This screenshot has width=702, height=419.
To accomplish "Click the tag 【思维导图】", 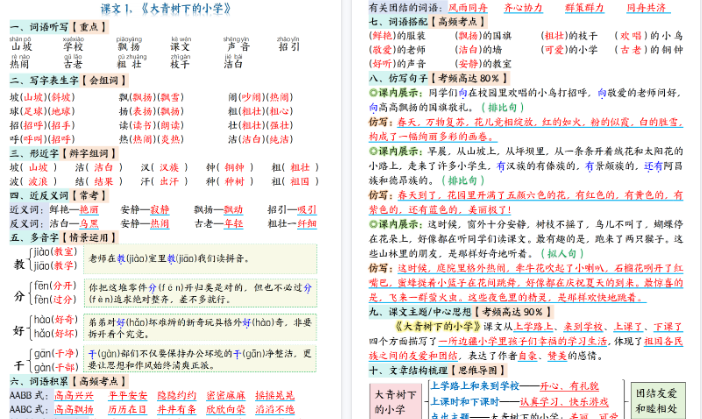I will [478, 370].
